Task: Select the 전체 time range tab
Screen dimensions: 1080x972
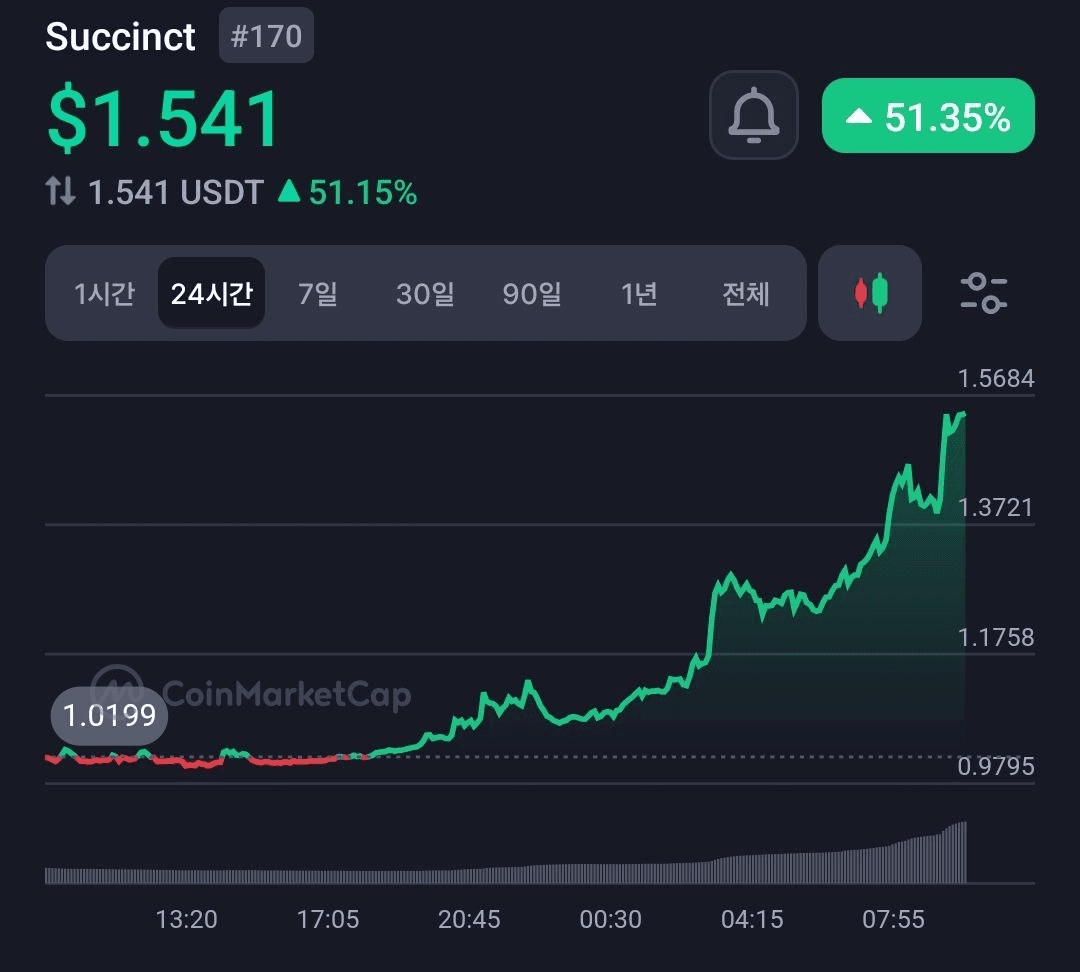Action: pyautogui.click(x=745, y=293)
